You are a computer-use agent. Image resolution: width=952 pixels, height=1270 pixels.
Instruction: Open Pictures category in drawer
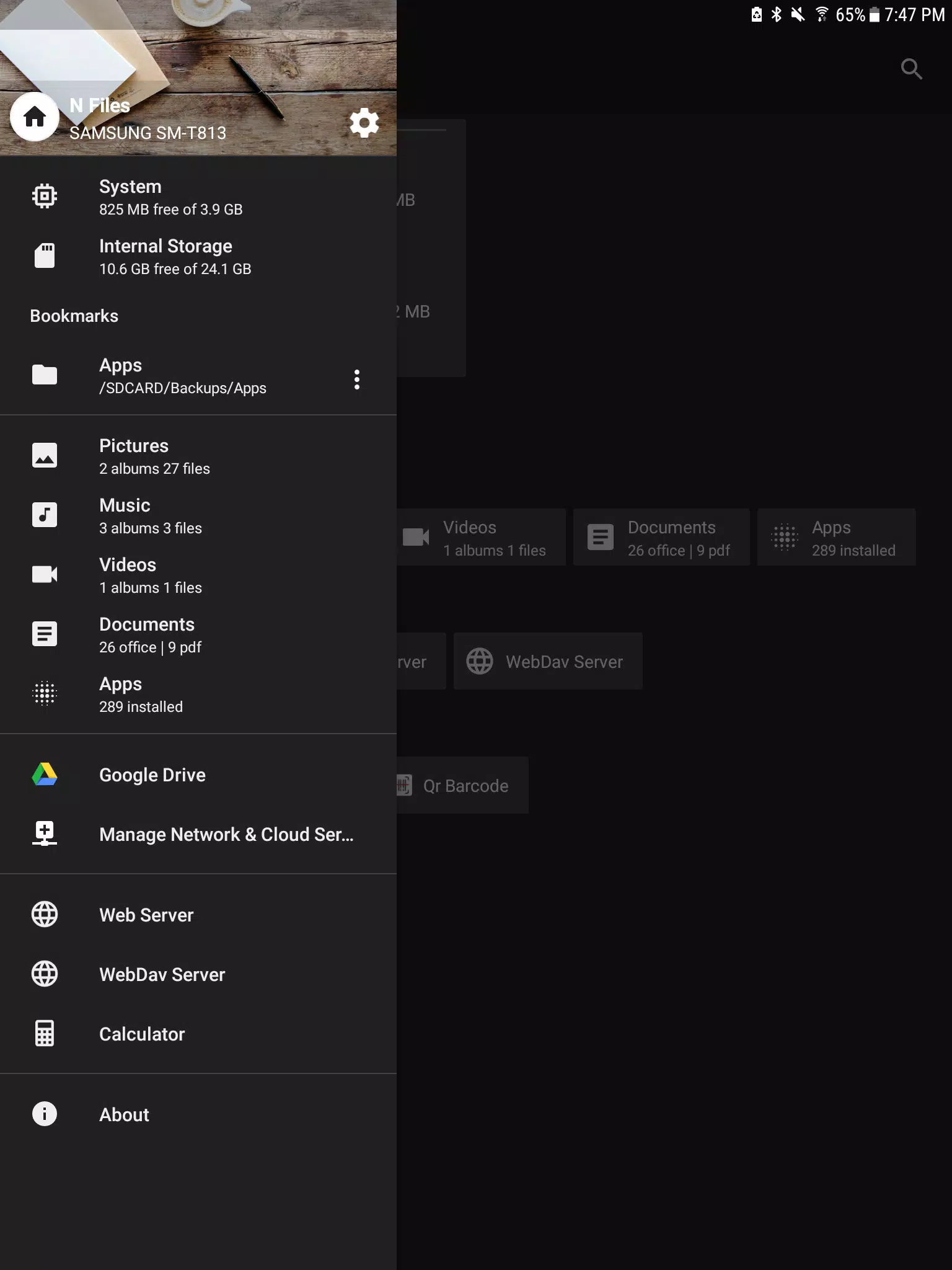point(198,455)
